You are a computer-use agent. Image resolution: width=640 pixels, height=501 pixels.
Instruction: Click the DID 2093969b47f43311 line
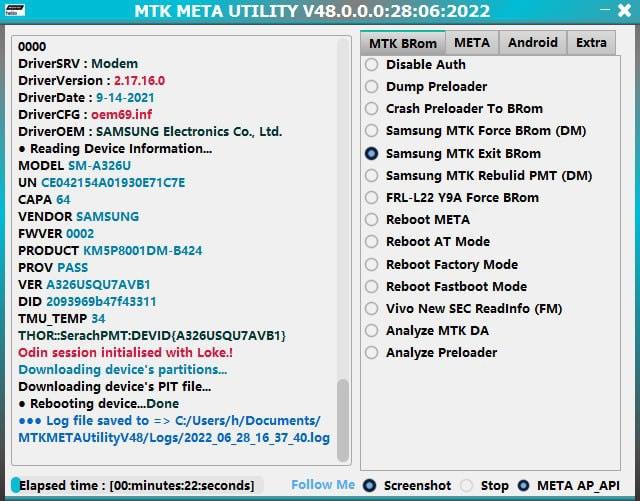87,302
